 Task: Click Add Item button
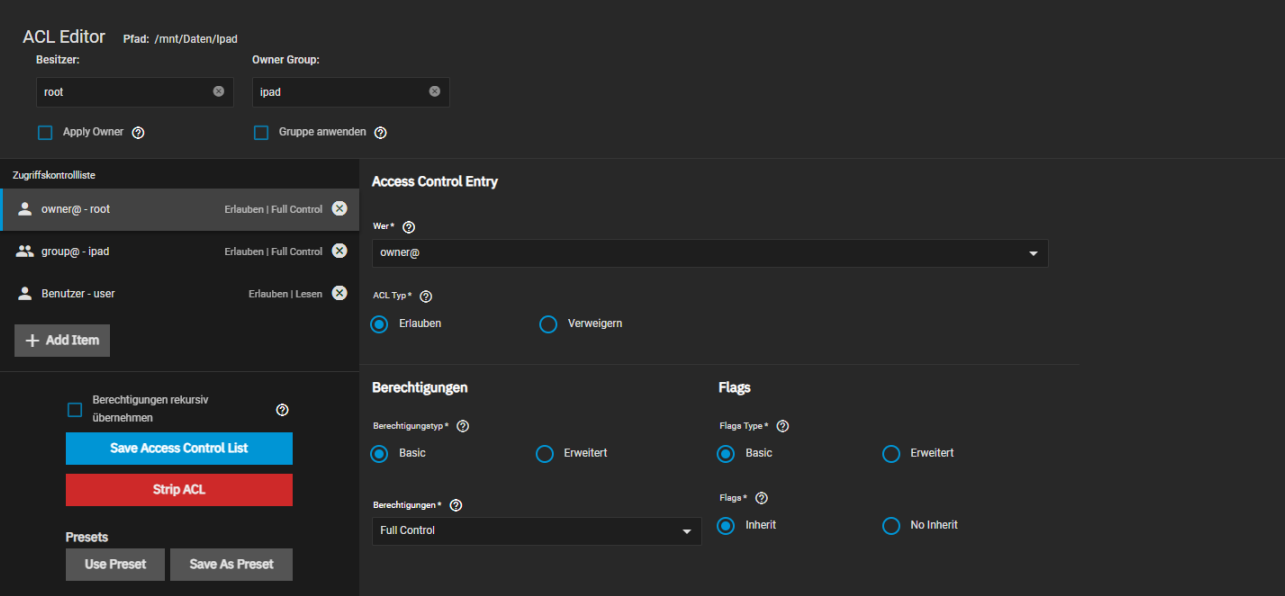[62, 340]
